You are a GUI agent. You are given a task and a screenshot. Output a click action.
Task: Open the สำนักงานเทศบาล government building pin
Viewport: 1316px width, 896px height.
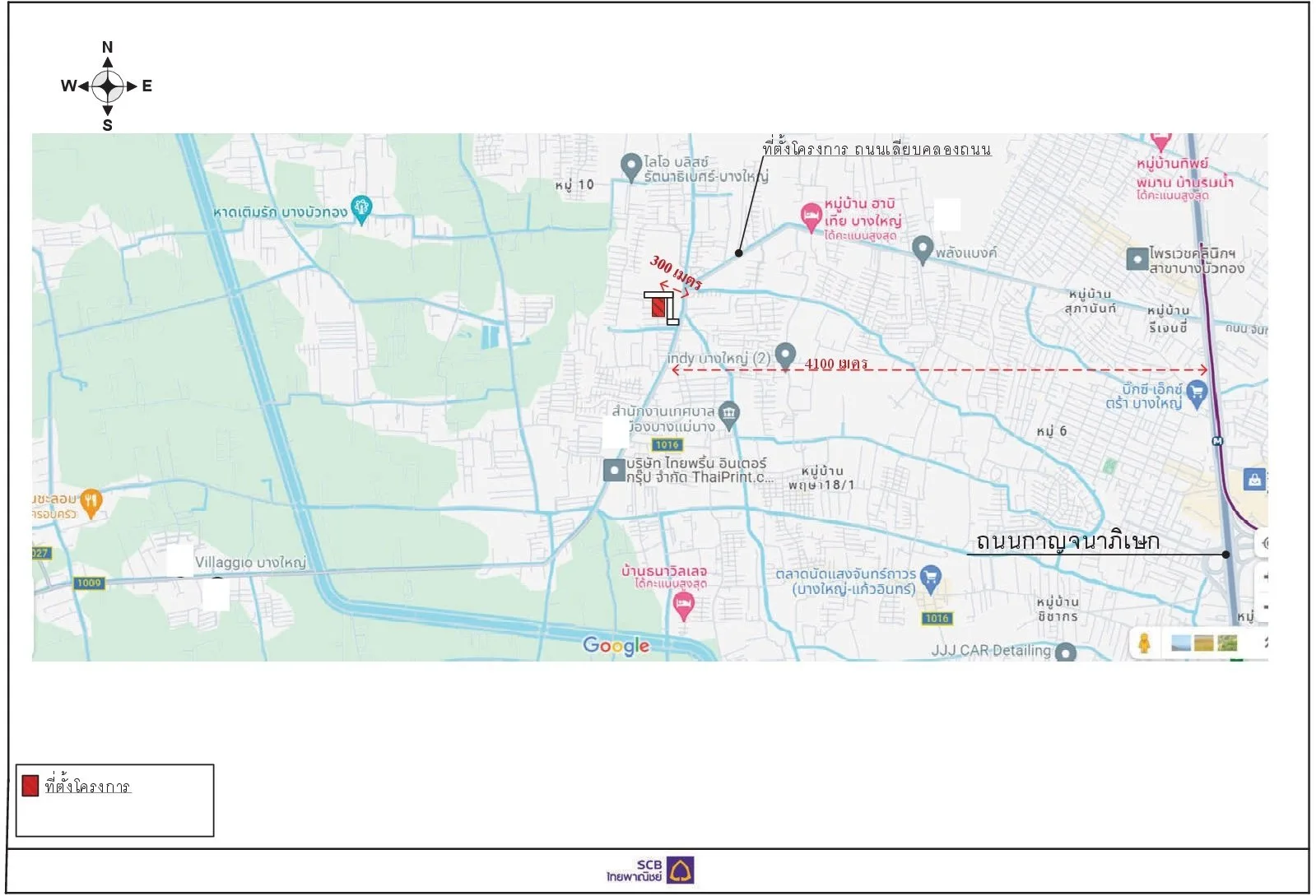click(729, 415)
